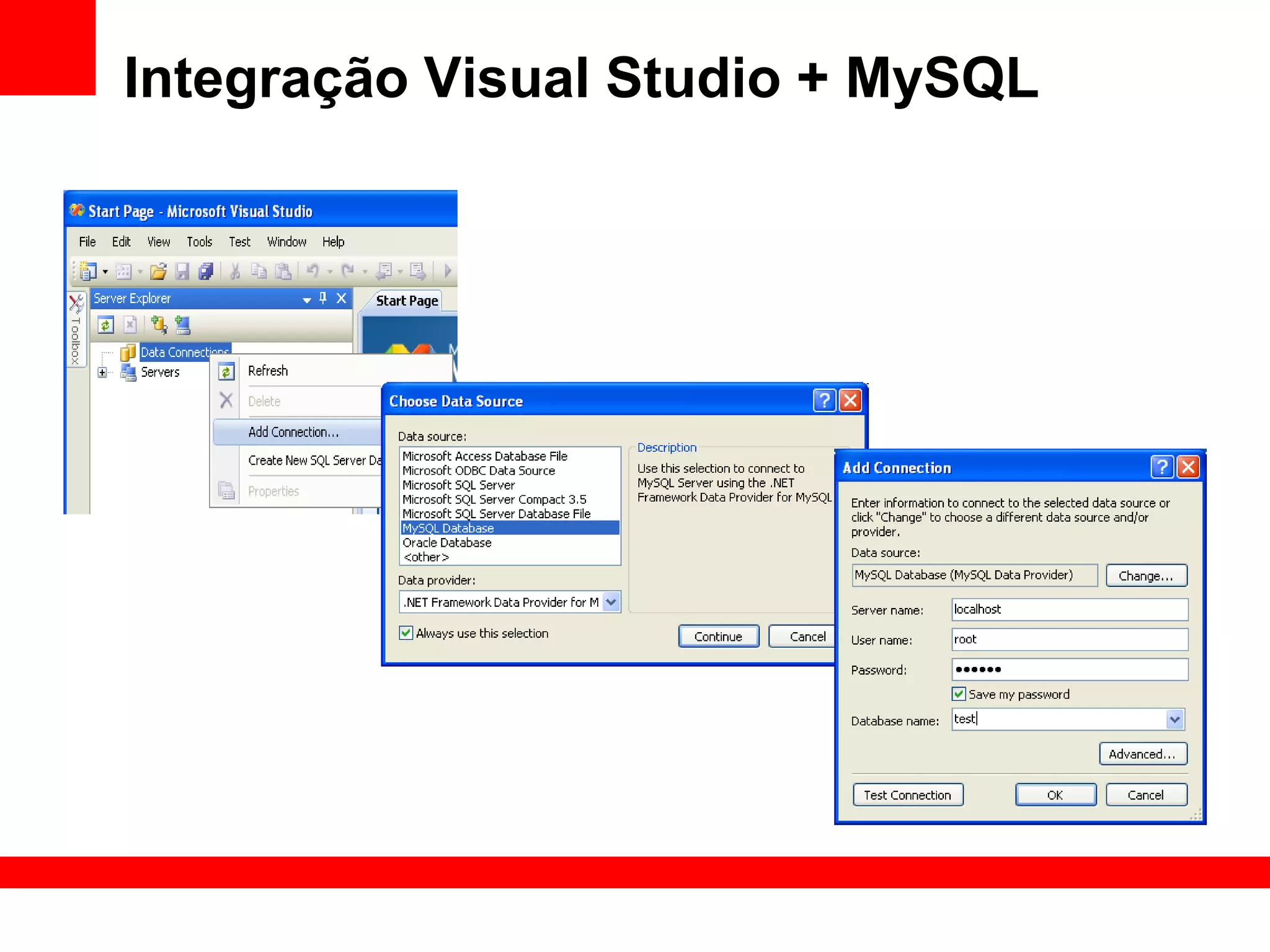Switch to the Start Page tab

tap(407, 301)
